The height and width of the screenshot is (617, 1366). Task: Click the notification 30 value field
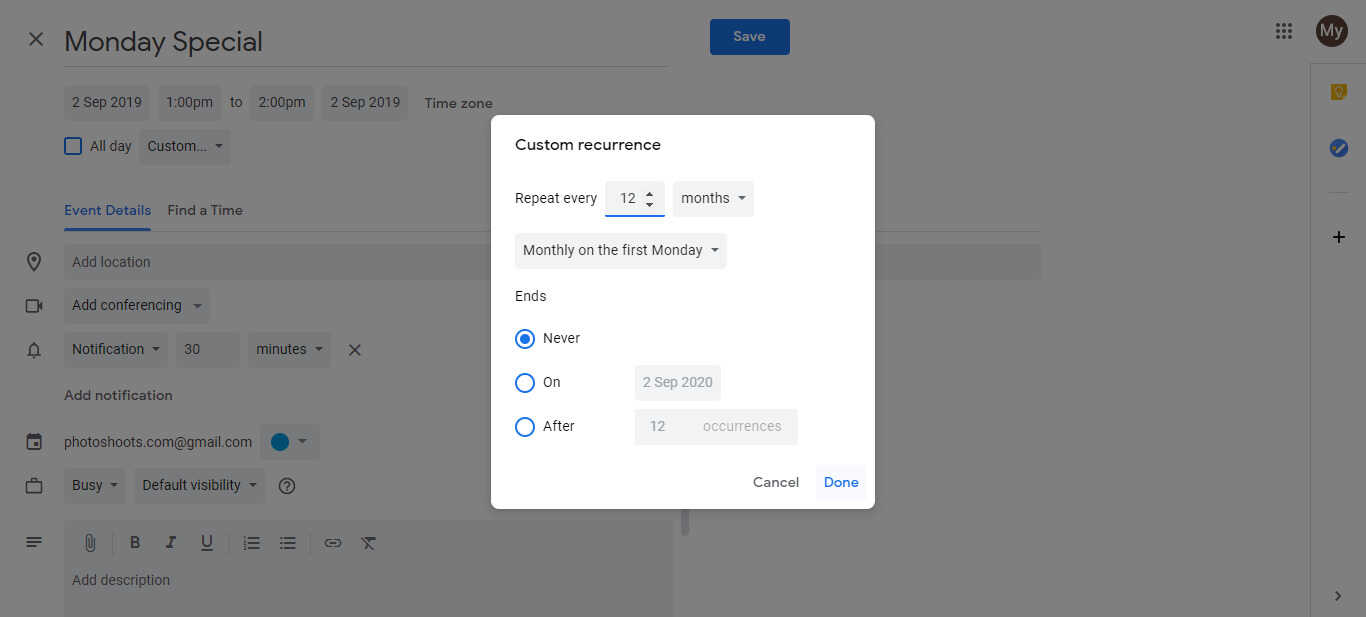(208, 350)
